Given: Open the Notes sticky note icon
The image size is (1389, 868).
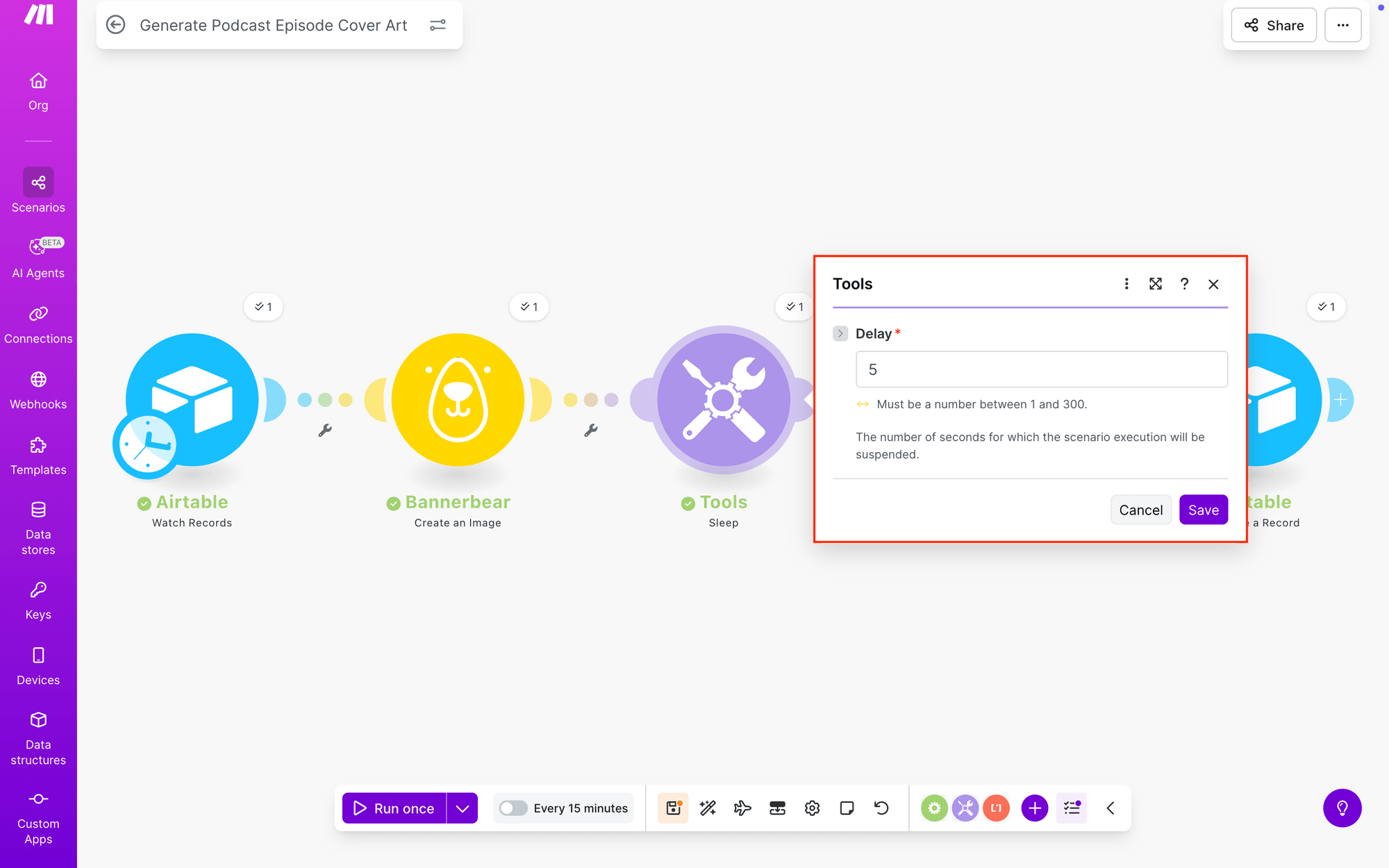Looking at the screenshot, I should (x=847, y=808).
